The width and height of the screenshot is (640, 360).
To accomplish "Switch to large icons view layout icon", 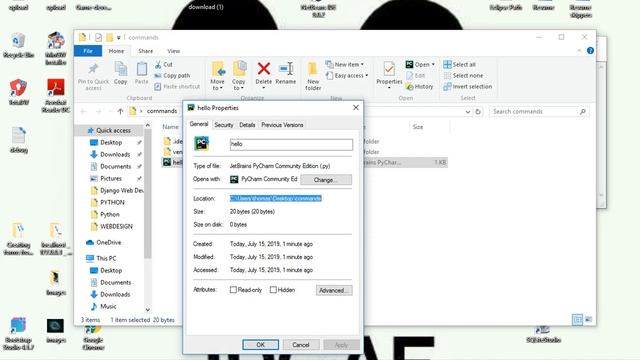I will [588, 320].
